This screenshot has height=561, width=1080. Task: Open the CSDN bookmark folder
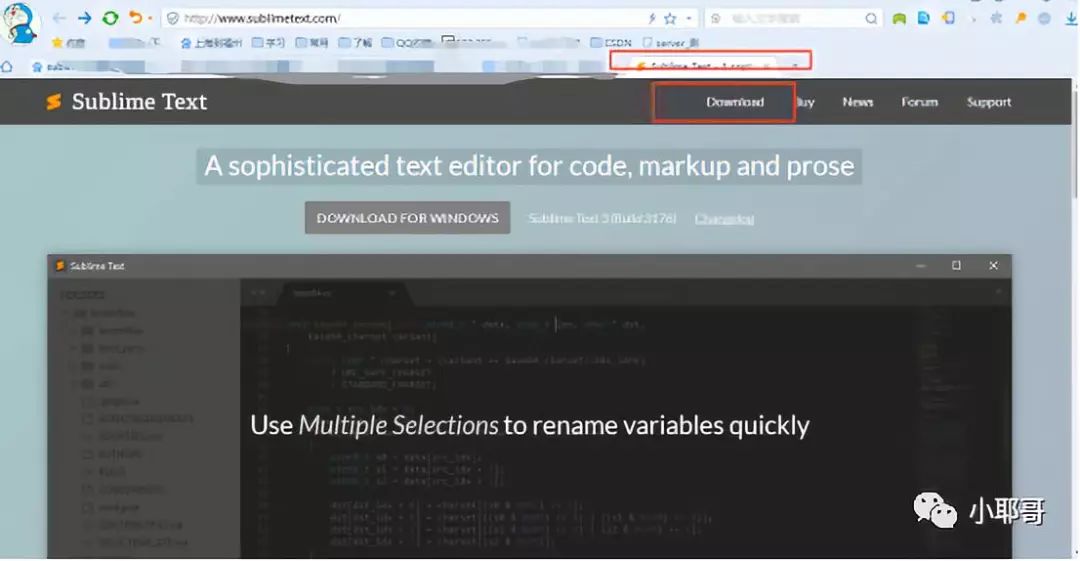[611, 43]
